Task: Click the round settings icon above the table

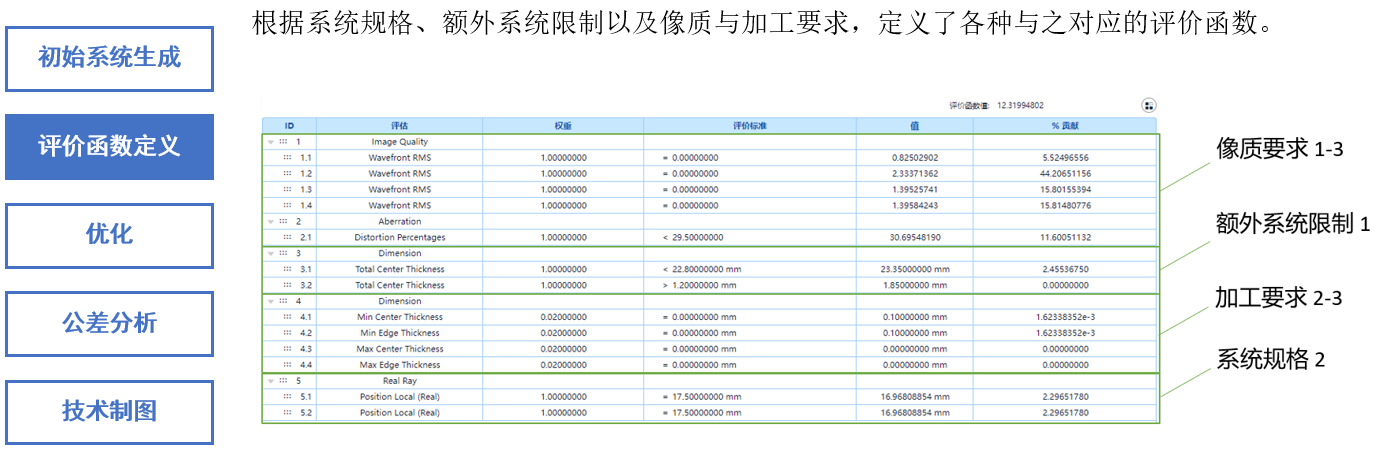Action: coord(1148,105)
